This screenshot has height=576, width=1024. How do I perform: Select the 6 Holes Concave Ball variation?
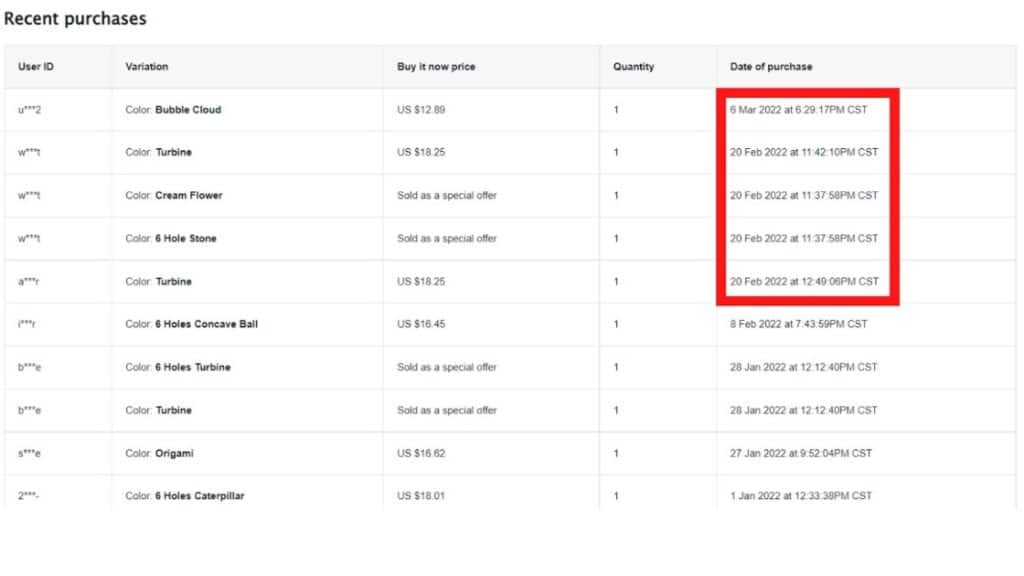192,324
